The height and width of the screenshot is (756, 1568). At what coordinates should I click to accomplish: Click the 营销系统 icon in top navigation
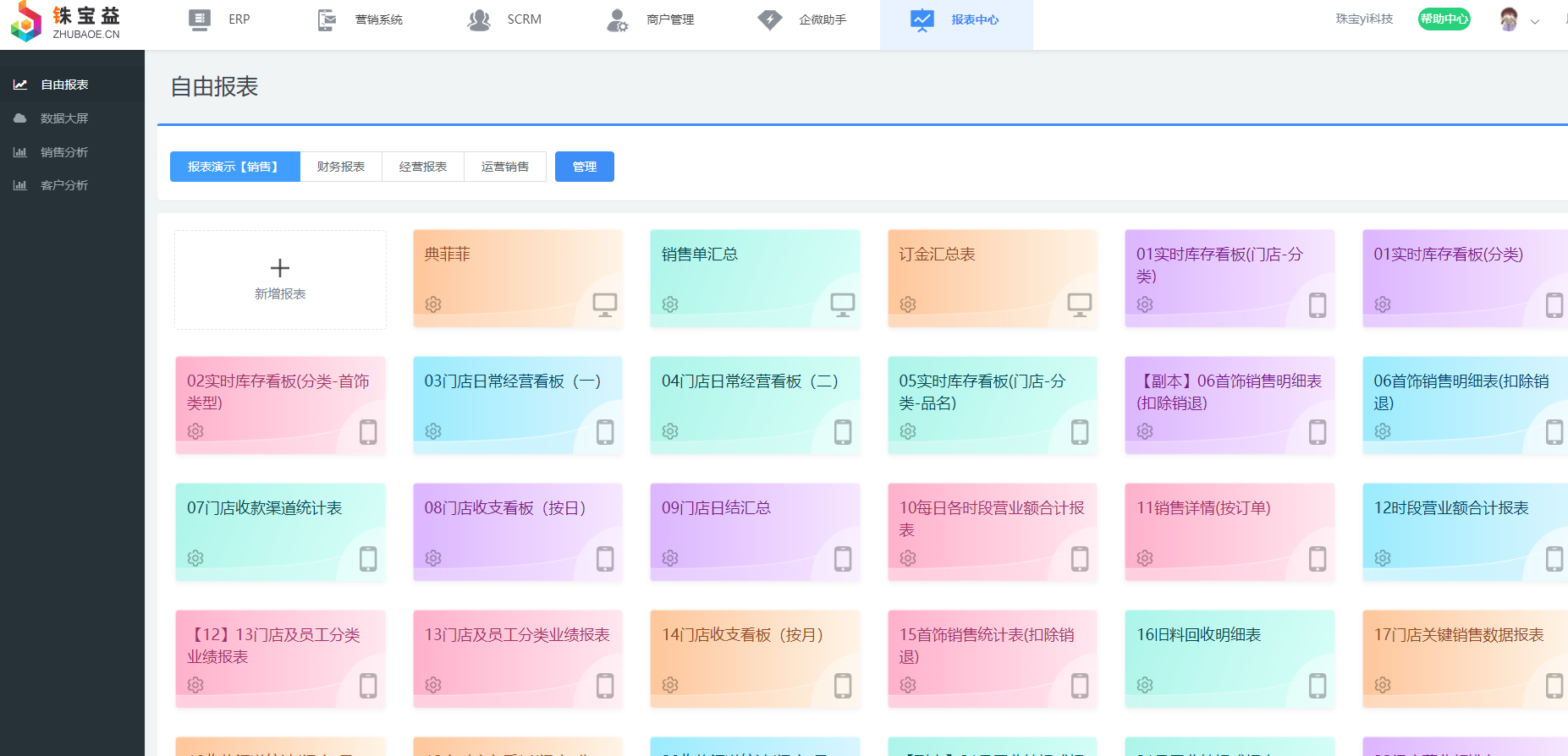pos(327,19)
